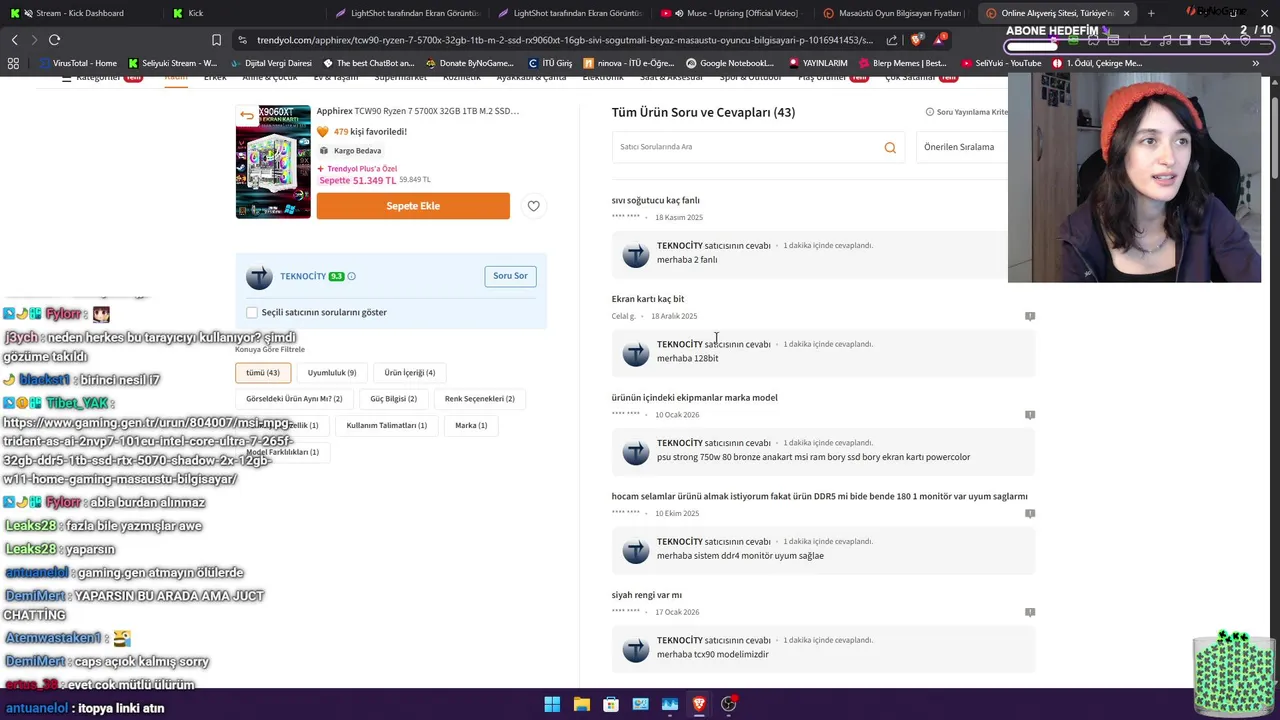Filter questions by 'Güç Bilgisi (2)'
1280x720 pixels.
(x=393, y=399)
